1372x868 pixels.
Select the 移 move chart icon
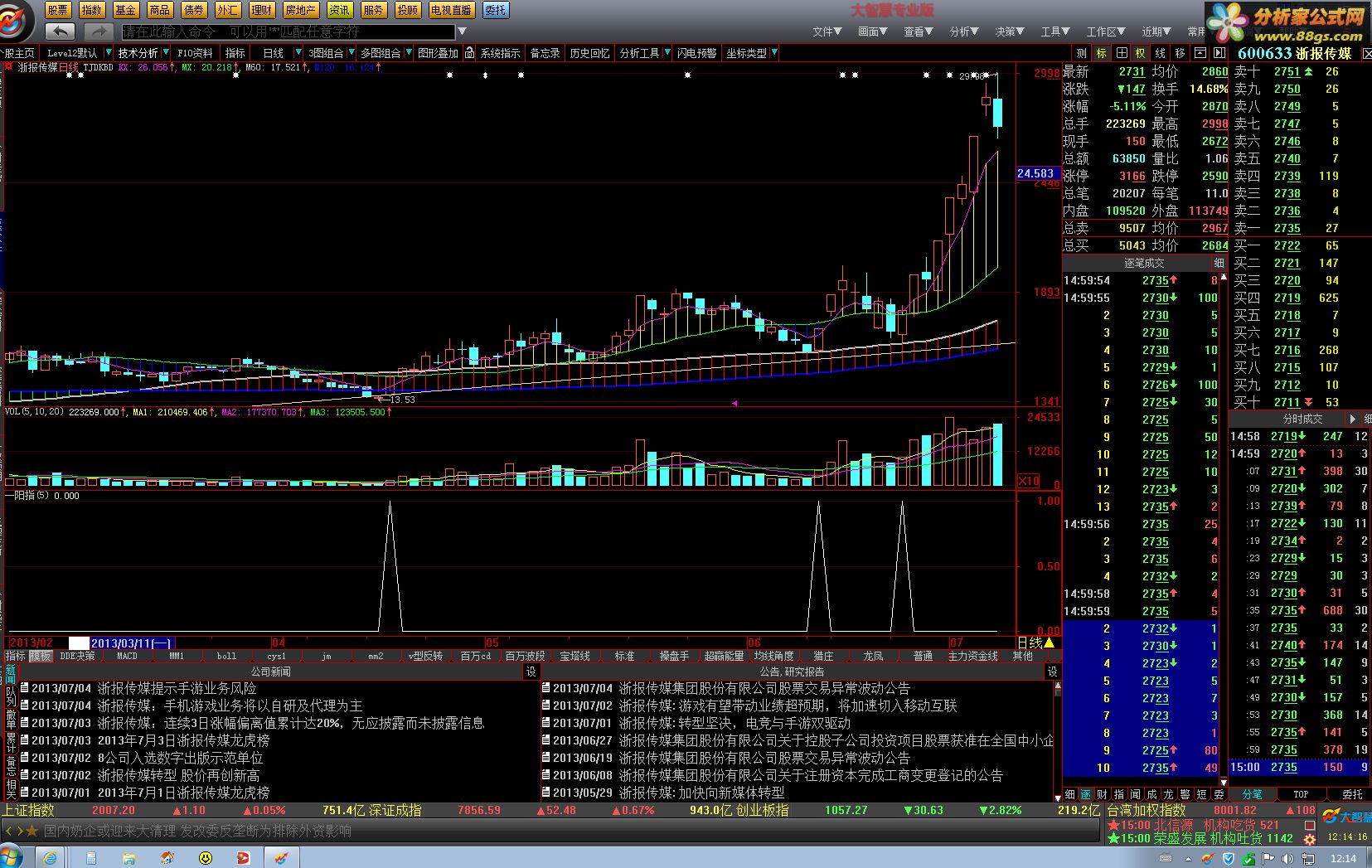(x=1180, y=52)
